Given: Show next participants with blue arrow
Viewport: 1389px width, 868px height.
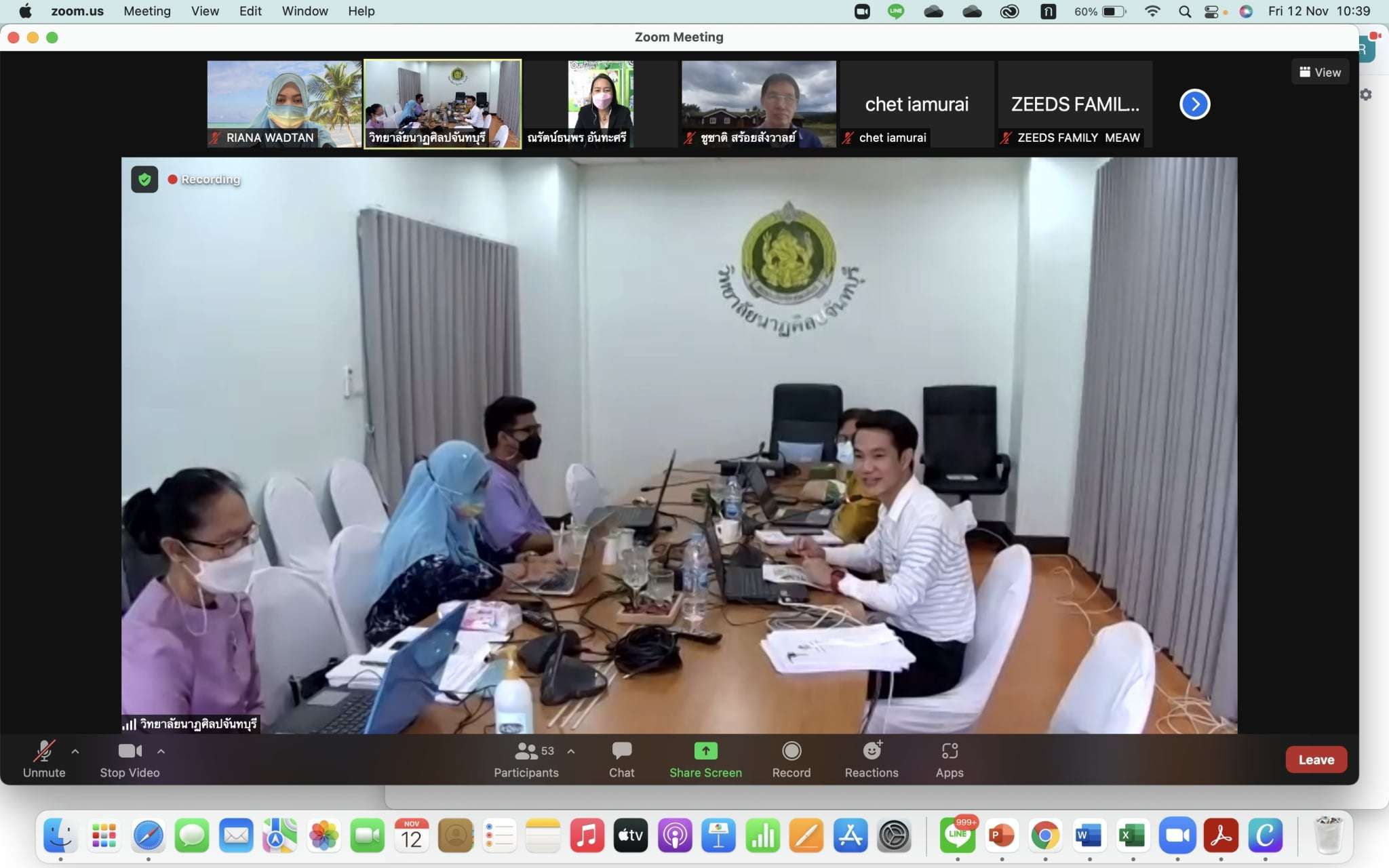Looking at the screenshot, I should pos(1194,104).
